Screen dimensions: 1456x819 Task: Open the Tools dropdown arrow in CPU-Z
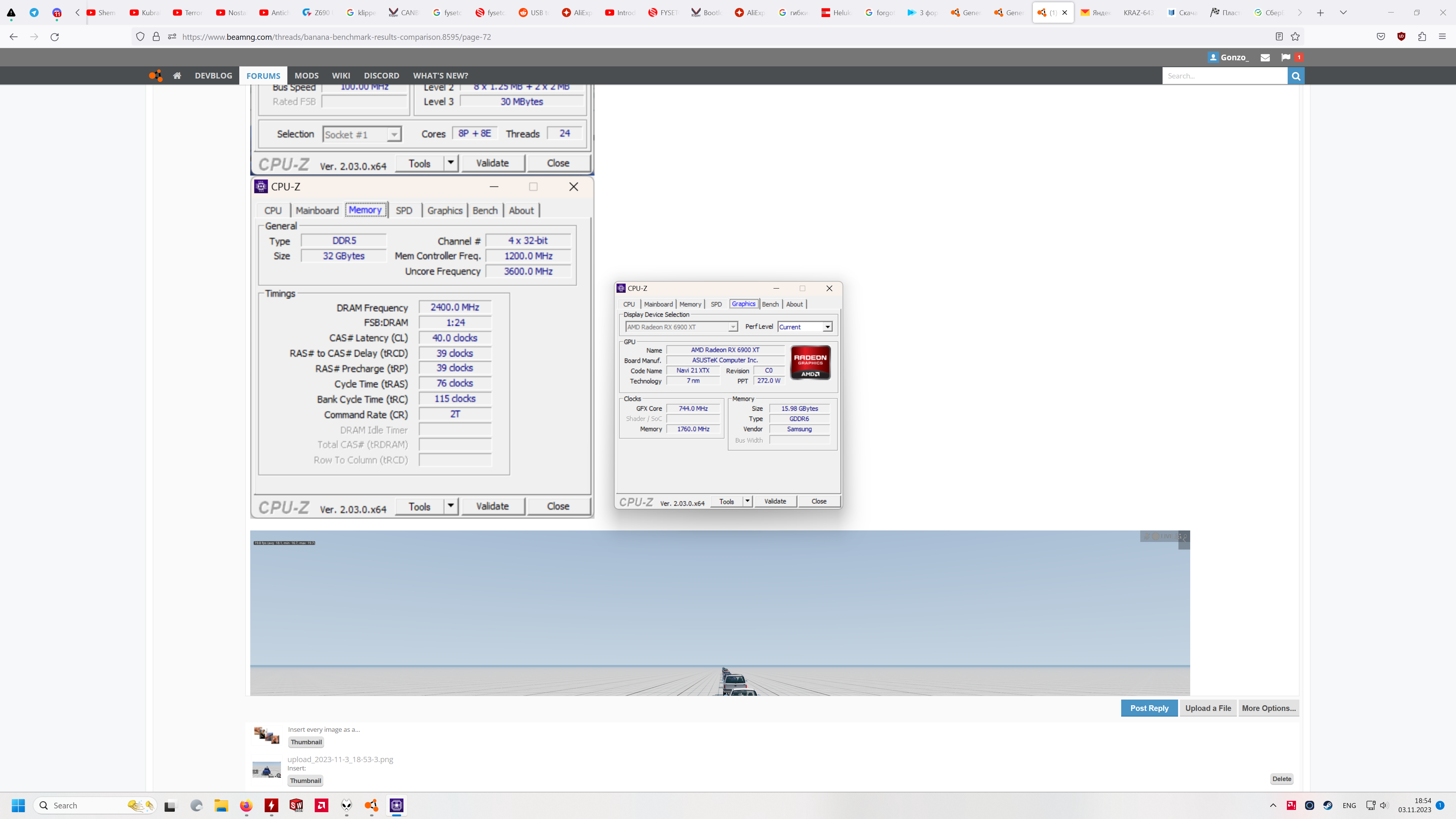747,501
